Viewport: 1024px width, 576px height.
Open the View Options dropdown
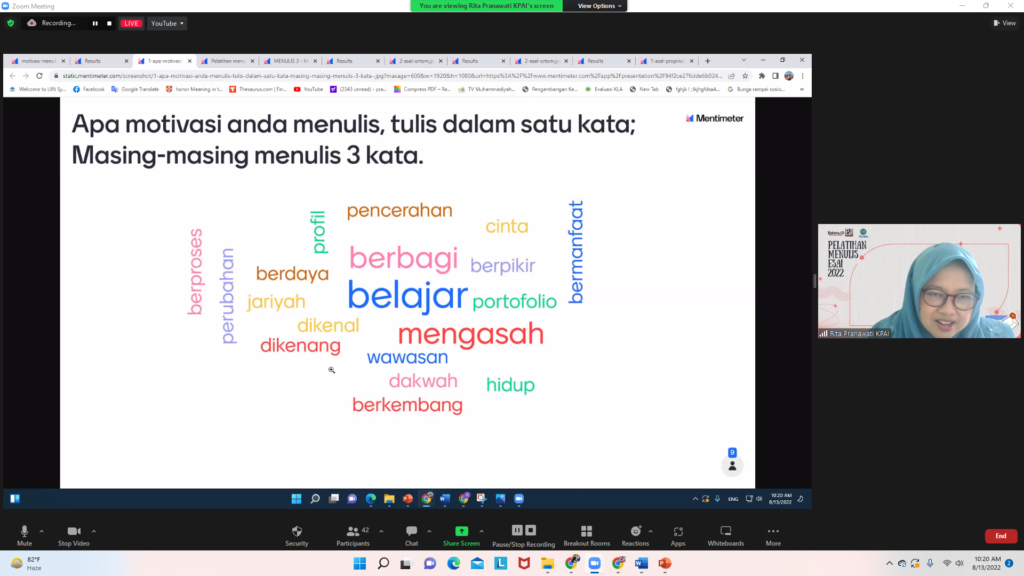click(599, 6)
